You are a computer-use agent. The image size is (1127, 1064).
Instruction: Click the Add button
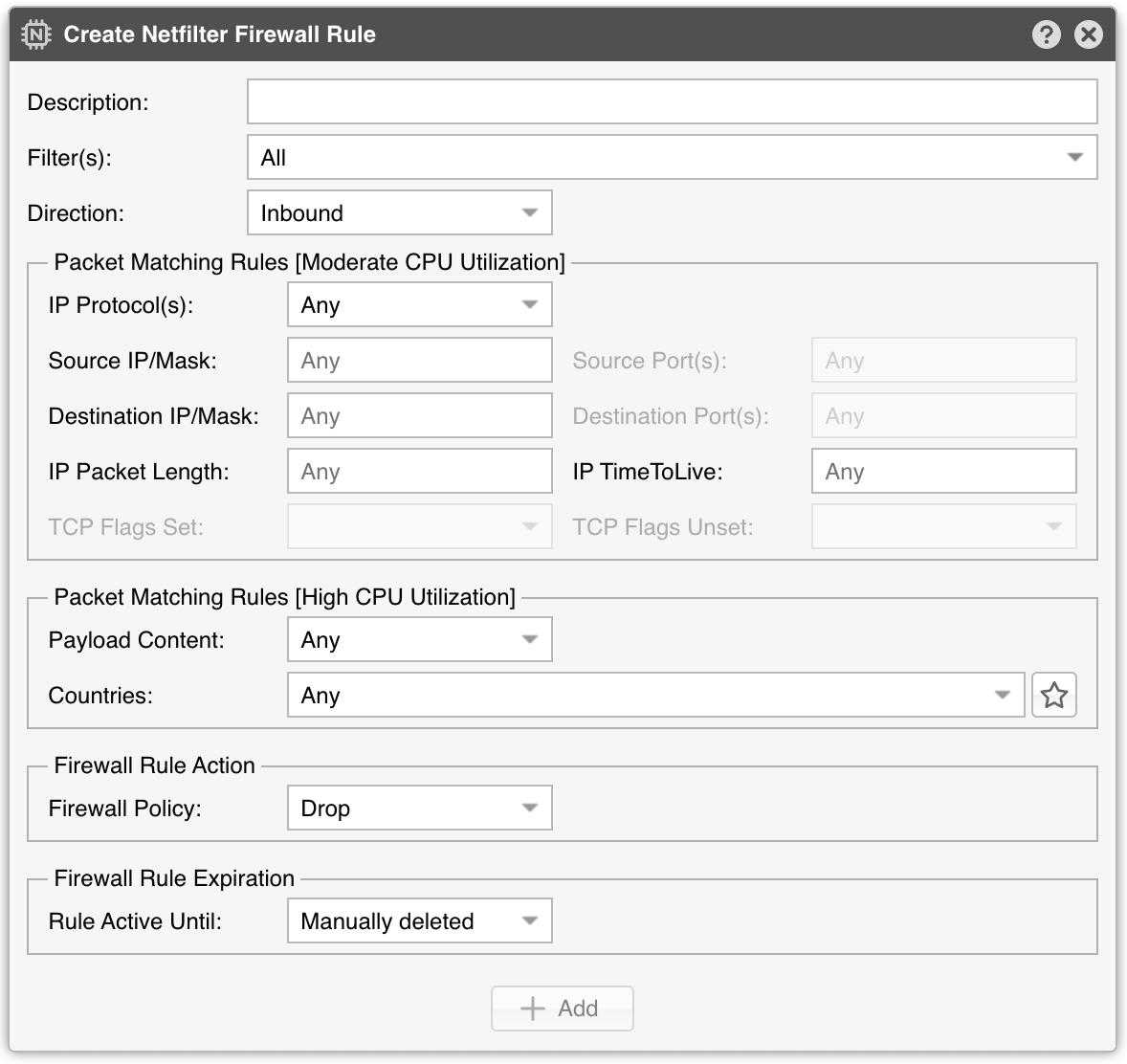[x=562, y=1009]
